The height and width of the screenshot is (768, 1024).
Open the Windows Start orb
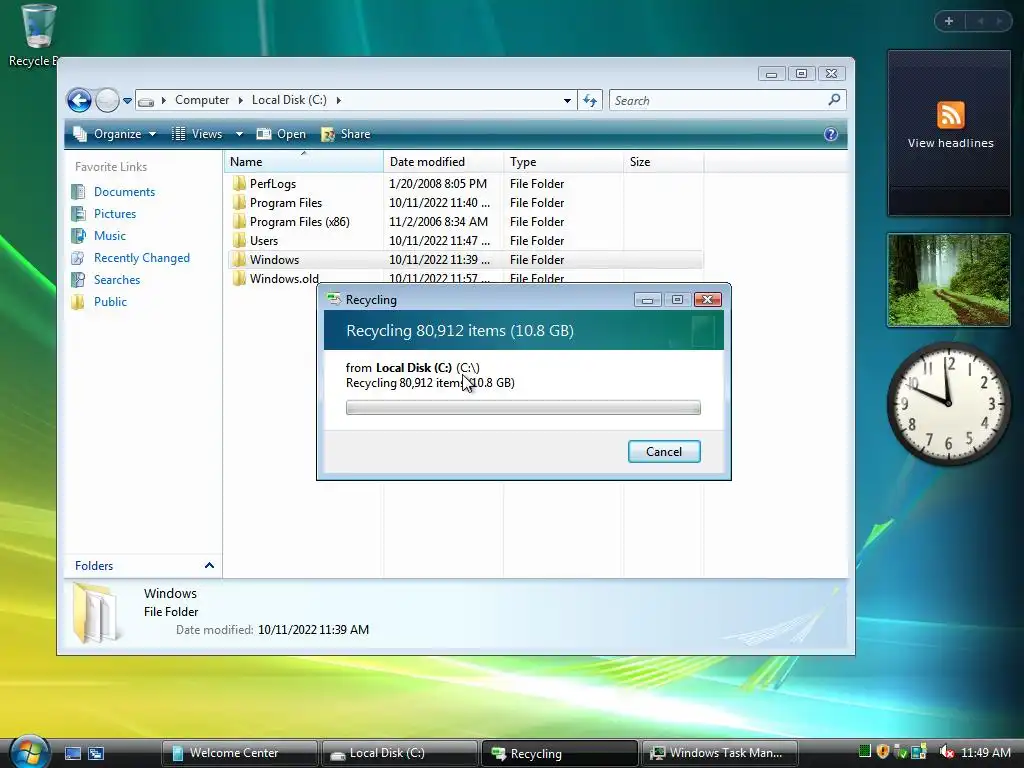click(29, 752)
